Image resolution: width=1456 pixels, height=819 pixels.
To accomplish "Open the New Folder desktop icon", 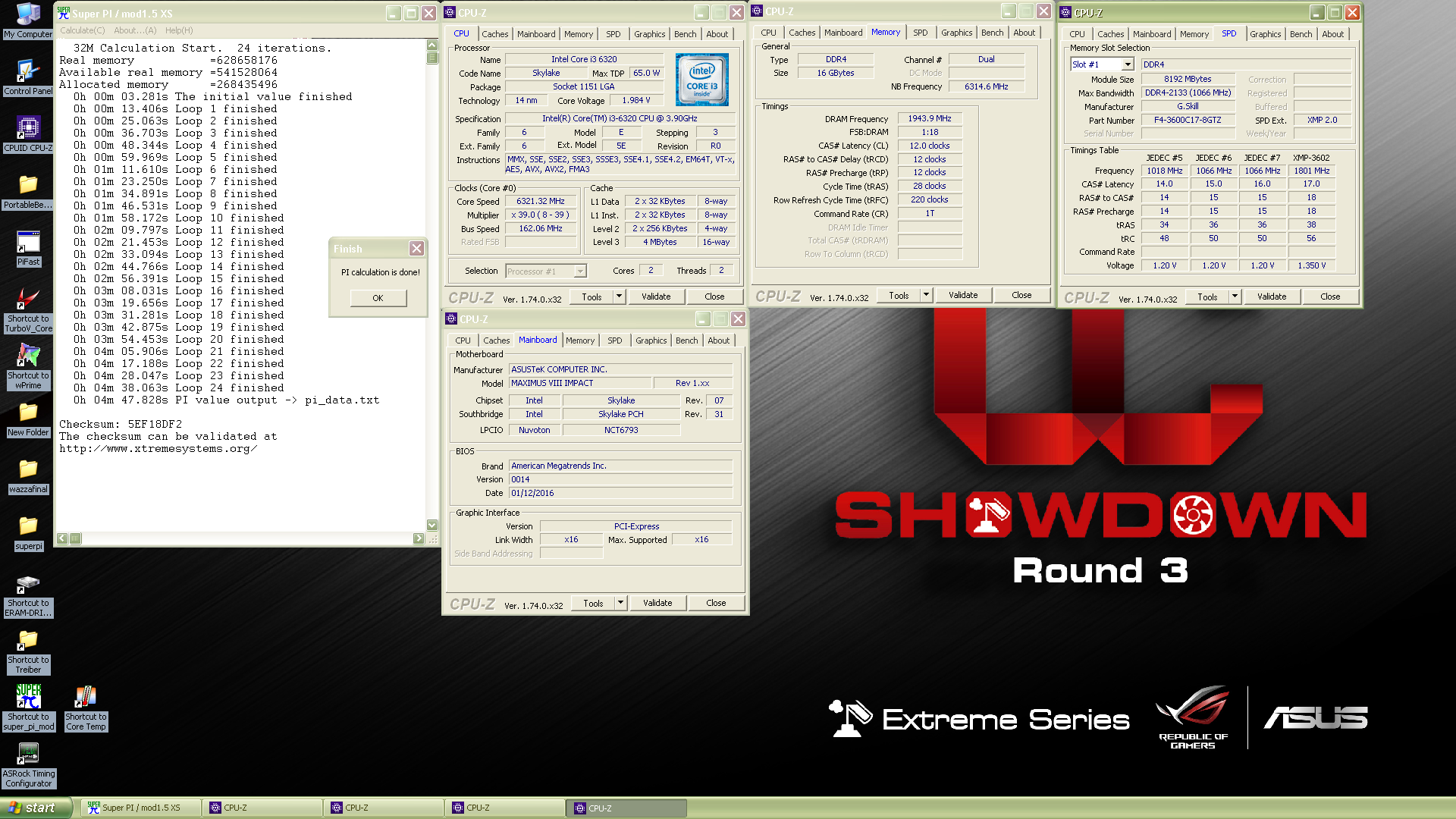I will pyautogui.click(x=28, y=419).
